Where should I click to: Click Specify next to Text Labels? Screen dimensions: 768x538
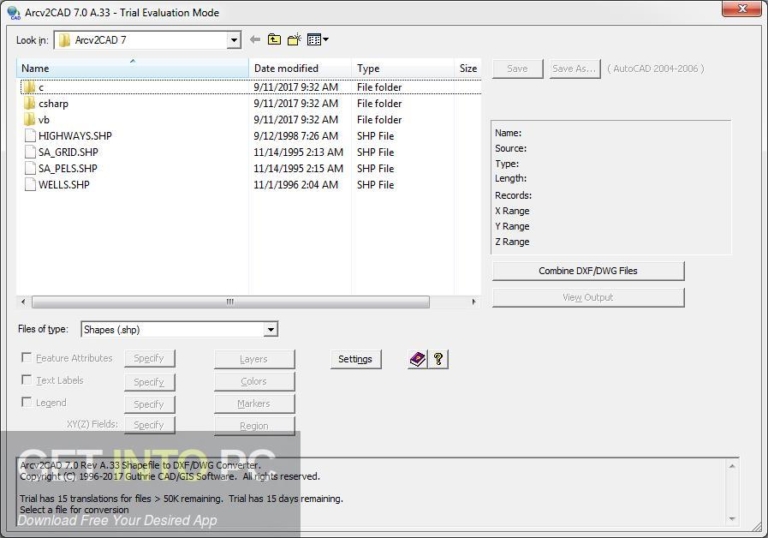149,382
